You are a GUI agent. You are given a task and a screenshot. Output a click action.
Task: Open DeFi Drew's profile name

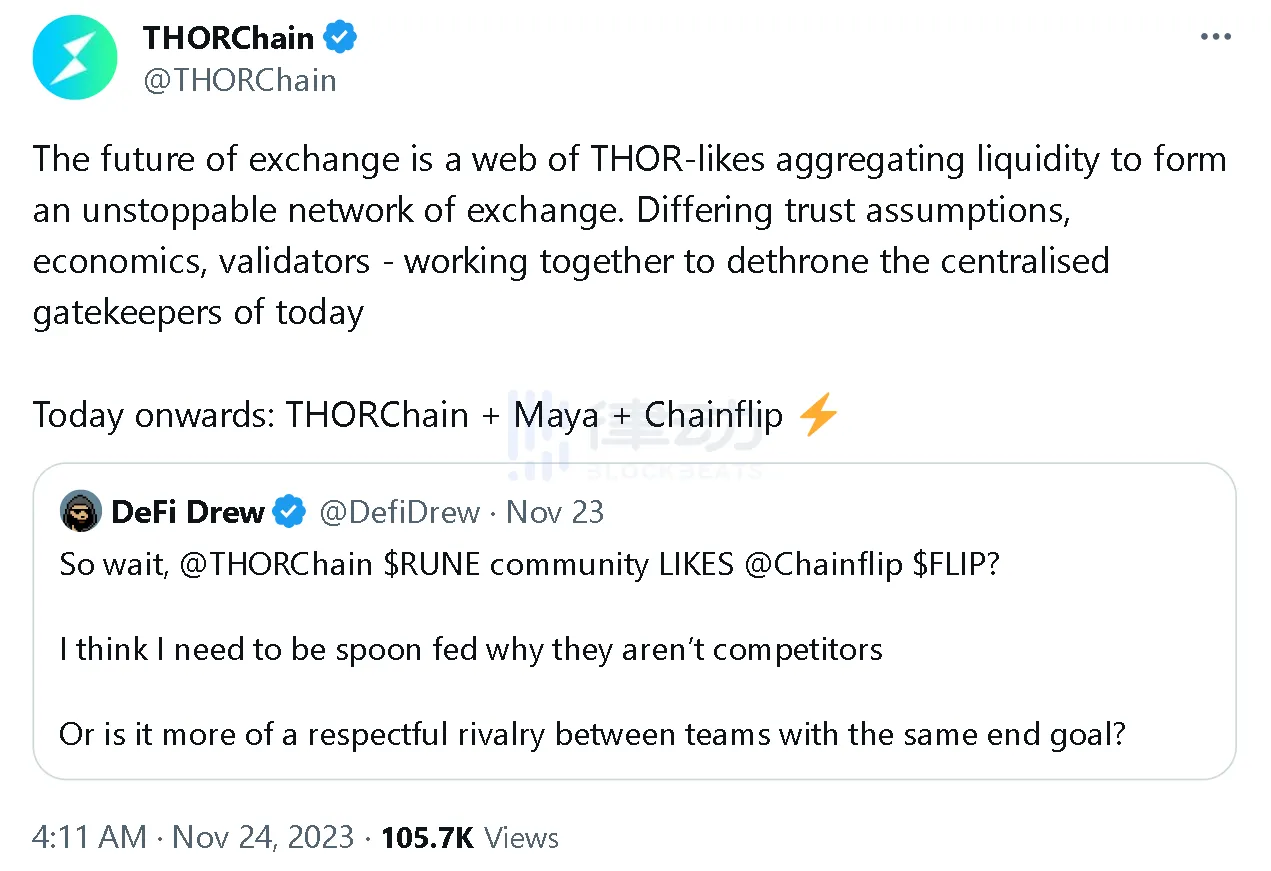click(x=188, y=512)
